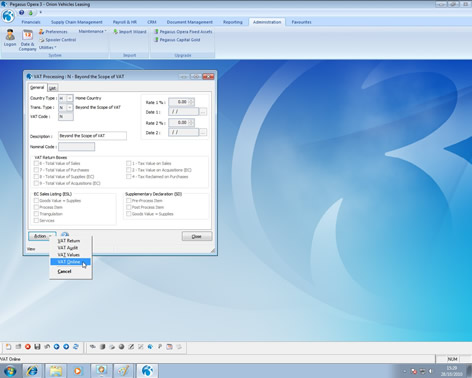
Task: Open Pegasus Capital Gold
Action: point(177,40)
